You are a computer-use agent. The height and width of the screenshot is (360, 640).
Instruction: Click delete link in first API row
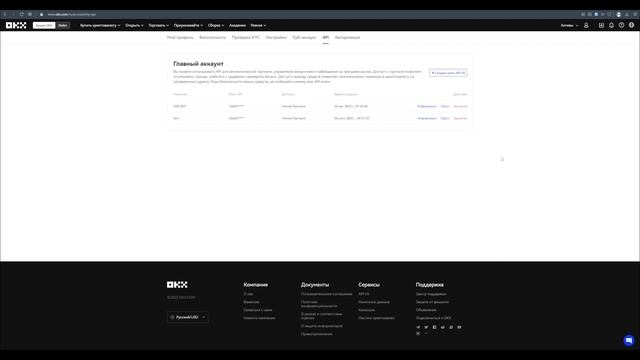(x=460, y=107)
